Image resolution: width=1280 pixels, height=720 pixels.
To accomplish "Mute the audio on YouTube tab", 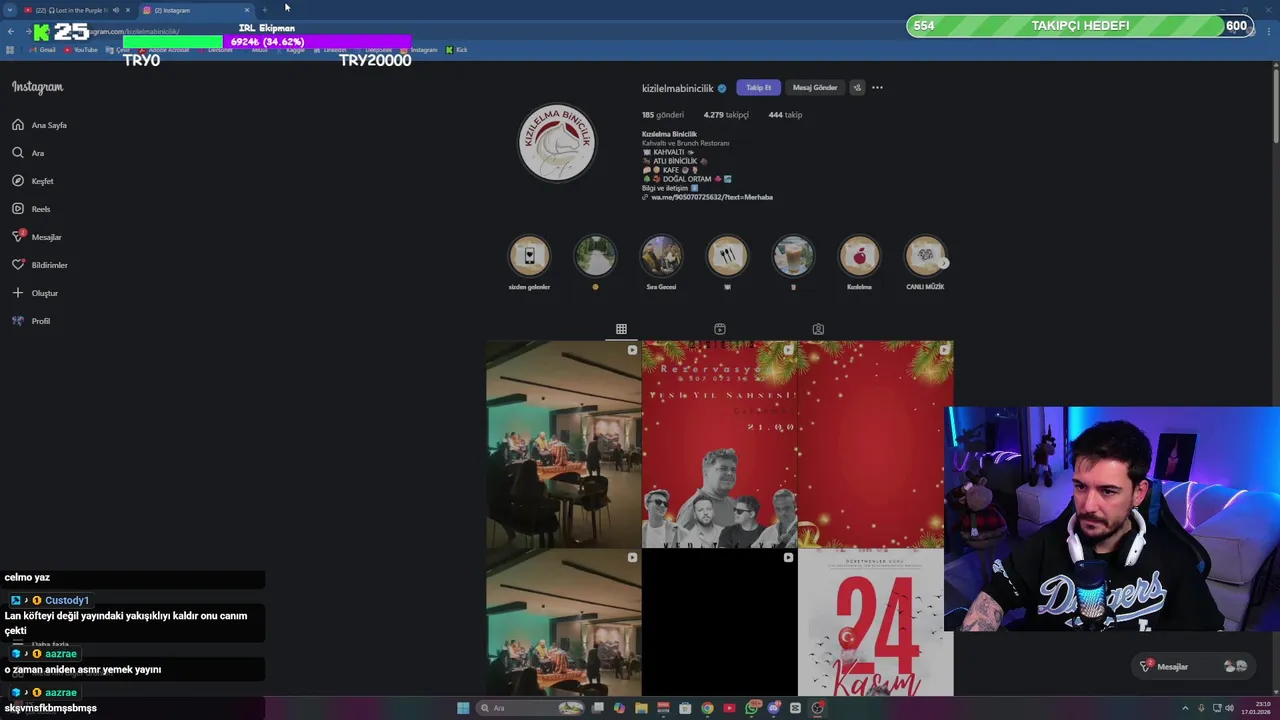I will pos(115,10).
